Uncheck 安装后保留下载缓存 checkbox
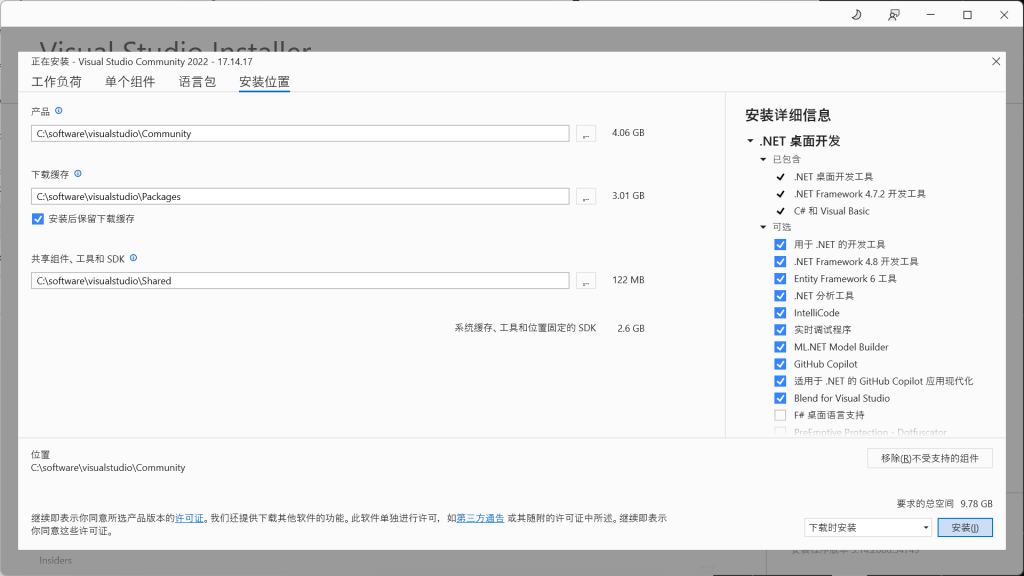 pyautogui.click(x=38, y=219)
